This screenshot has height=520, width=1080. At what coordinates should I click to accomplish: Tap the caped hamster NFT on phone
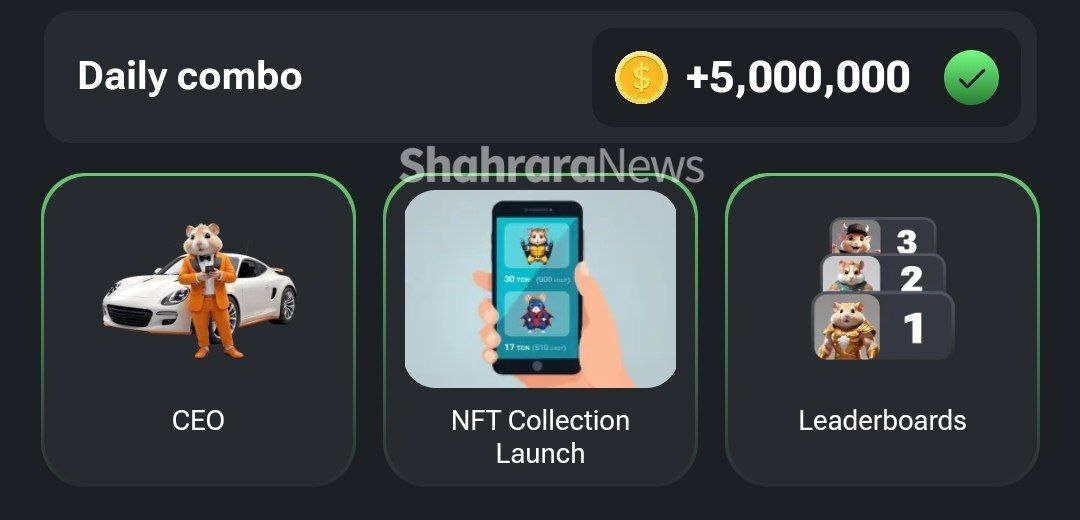(x=537, y=315)
